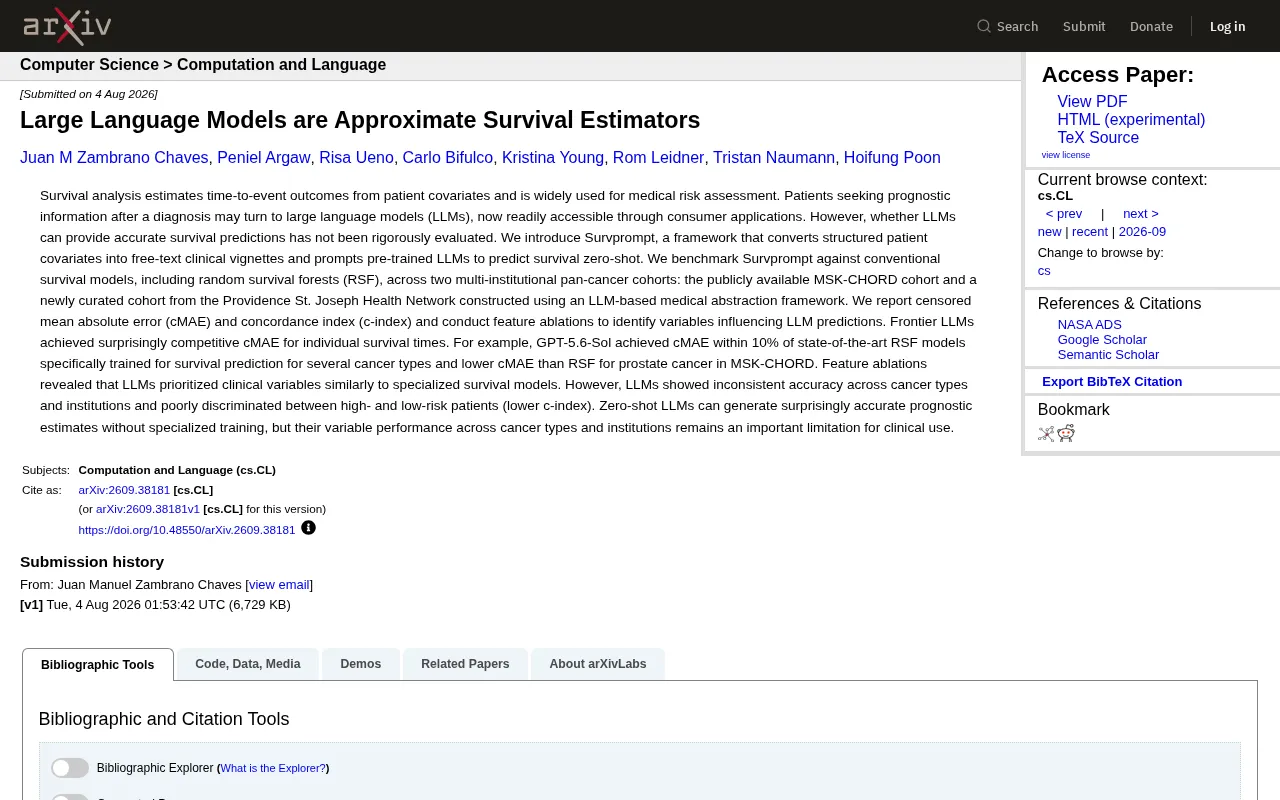Switch to the About arXivLabs tab
This screenshot has width=1280, height=800.
598,664
